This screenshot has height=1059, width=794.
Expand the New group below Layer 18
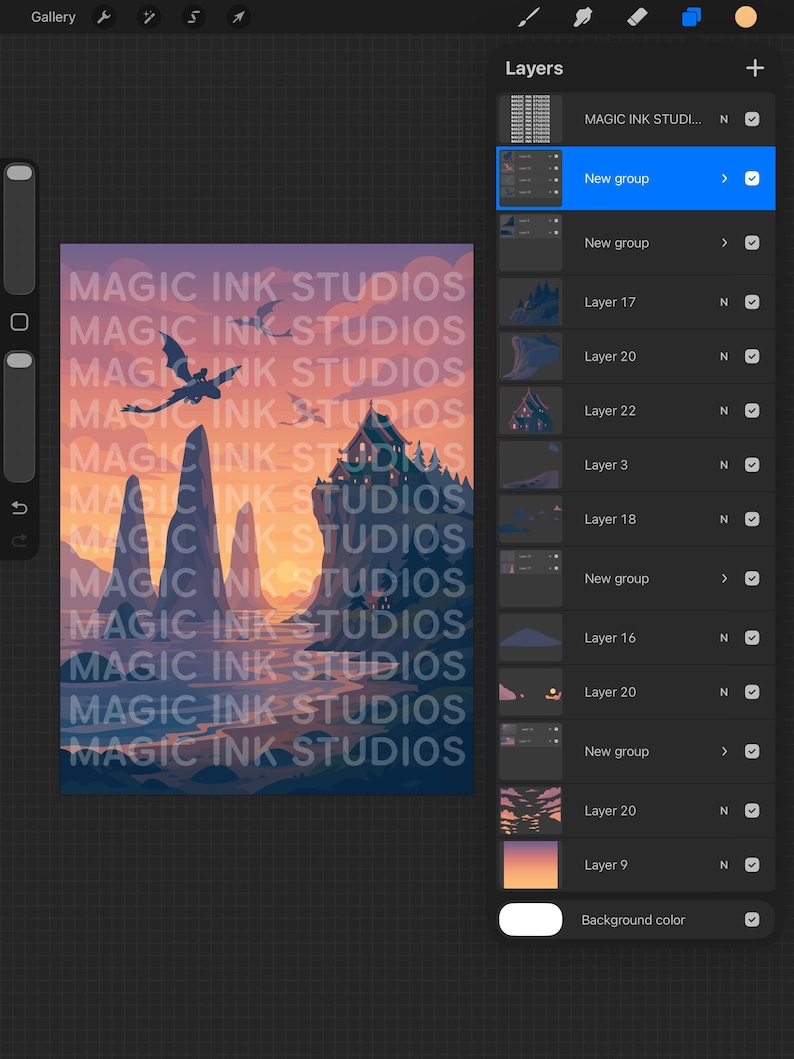pyautogui.click(x=724, y=578)
